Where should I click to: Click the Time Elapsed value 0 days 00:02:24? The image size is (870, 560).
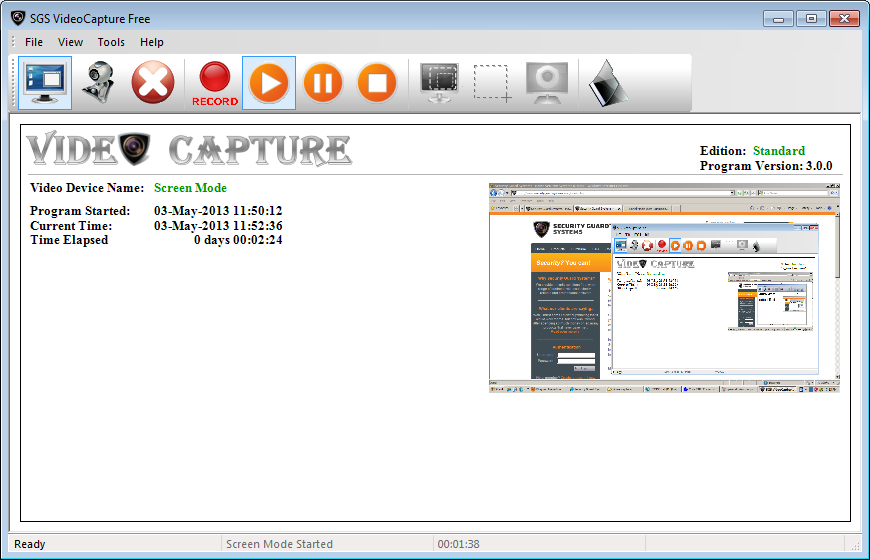pyautogui.click(x=238, y=240)
